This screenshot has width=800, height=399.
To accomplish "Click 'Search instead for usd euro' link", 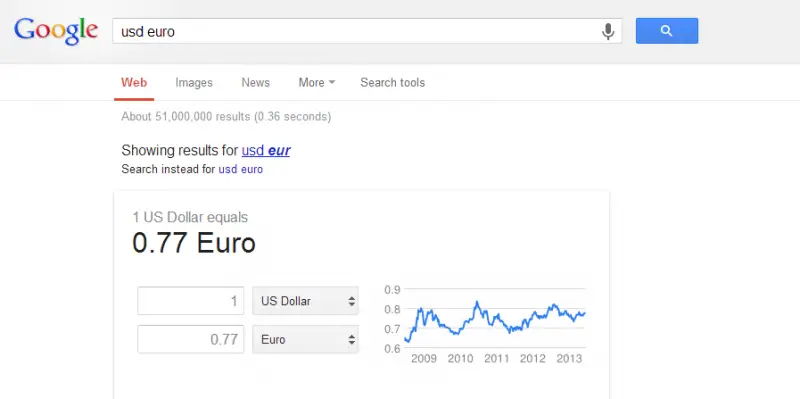I will (x=240, y=169).
